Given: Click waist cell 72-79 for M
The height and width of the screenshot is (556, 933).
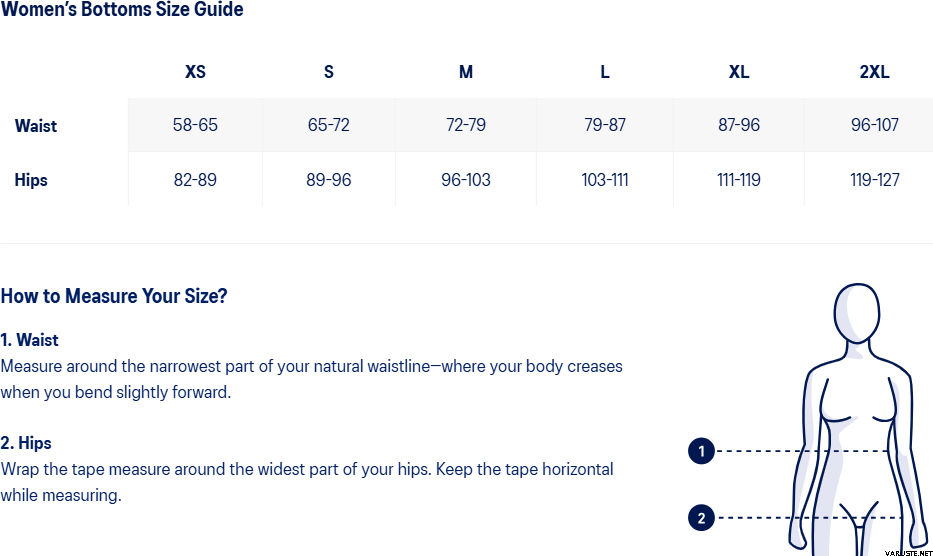Looking at the screenshot, I should (466, 125).
